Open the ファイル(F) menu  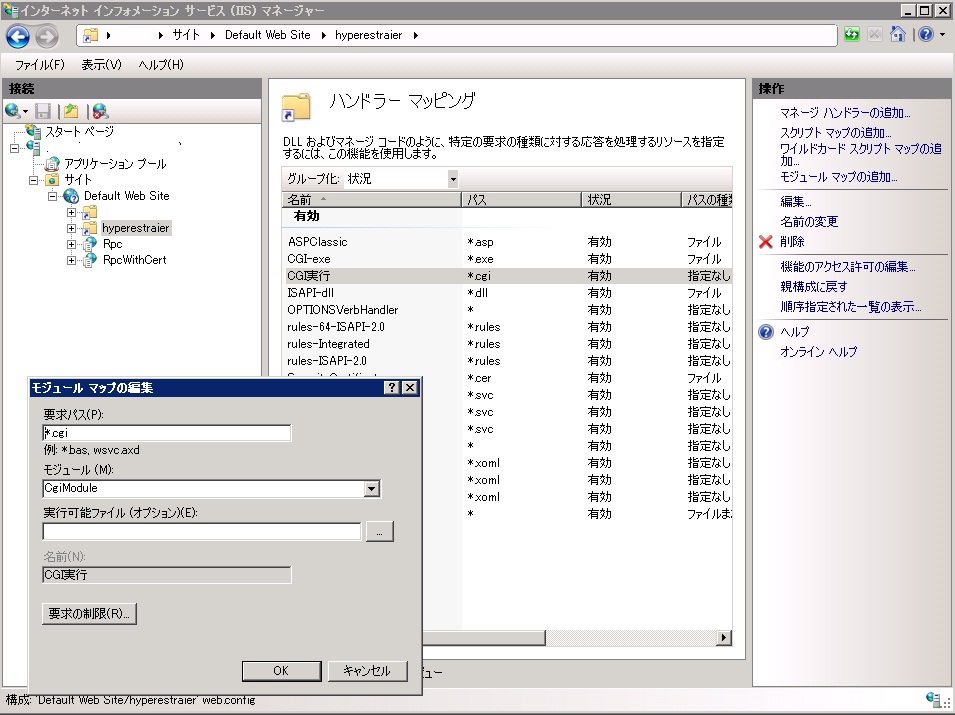click(x=40, y=65)
